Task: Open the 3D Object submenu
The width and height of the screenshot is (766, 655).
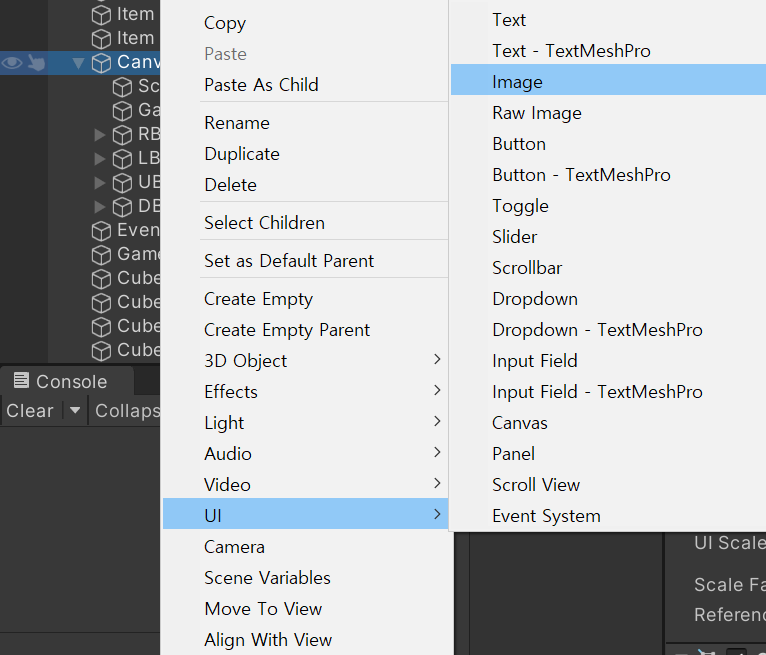Action: coord(305,361)
